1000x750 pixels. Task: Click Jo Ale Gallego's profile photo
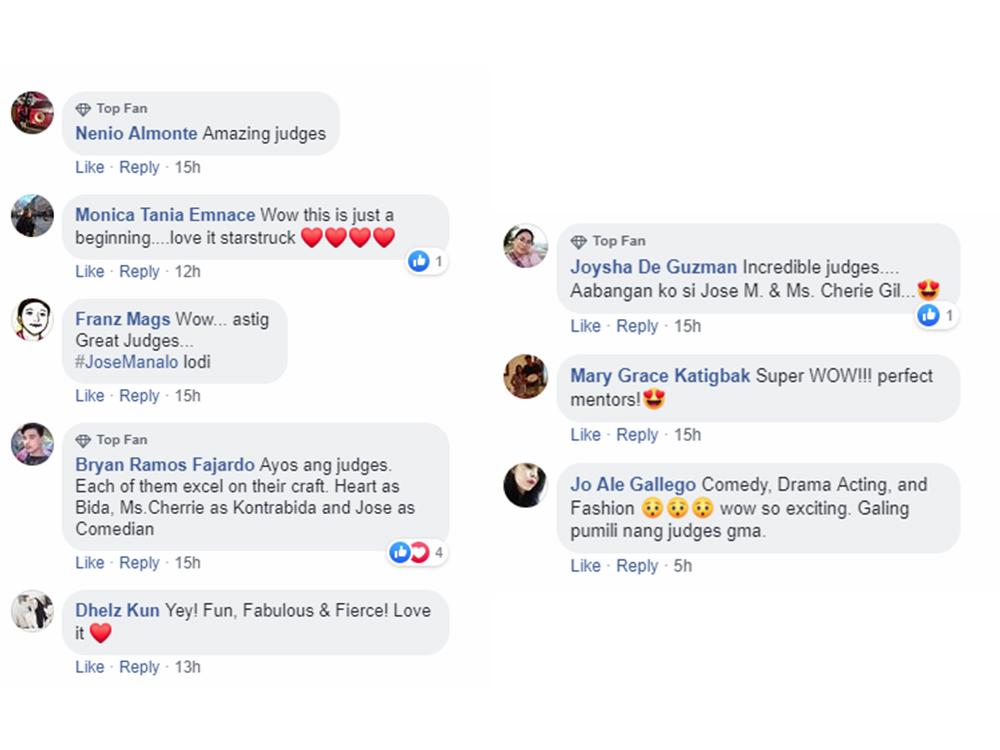(x=526, y=485)
